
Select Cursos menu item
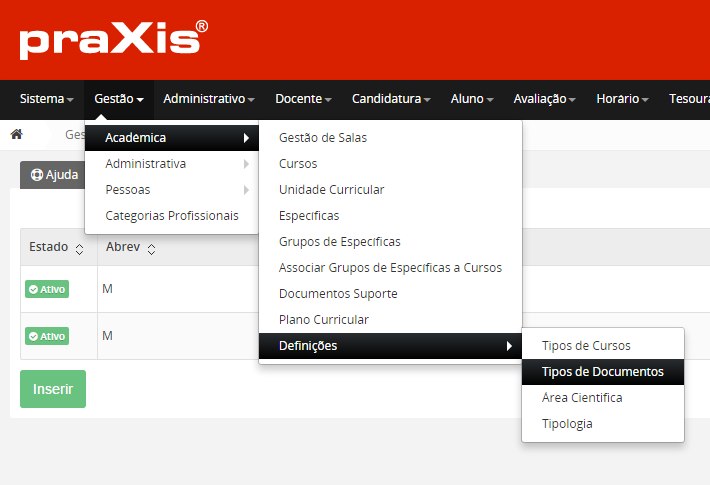coord(390,163)
